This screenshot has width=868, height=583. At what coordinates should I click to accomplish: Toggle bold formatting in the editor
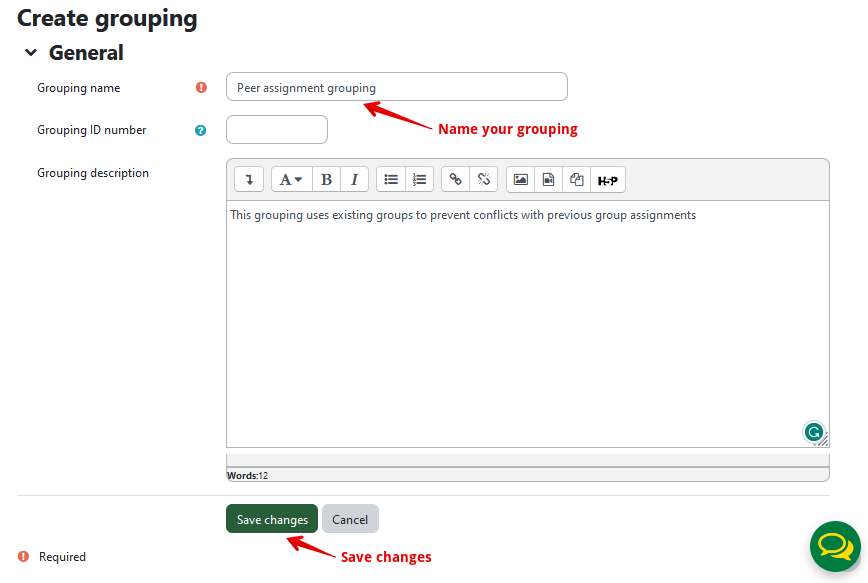click(x=326, y=180)
